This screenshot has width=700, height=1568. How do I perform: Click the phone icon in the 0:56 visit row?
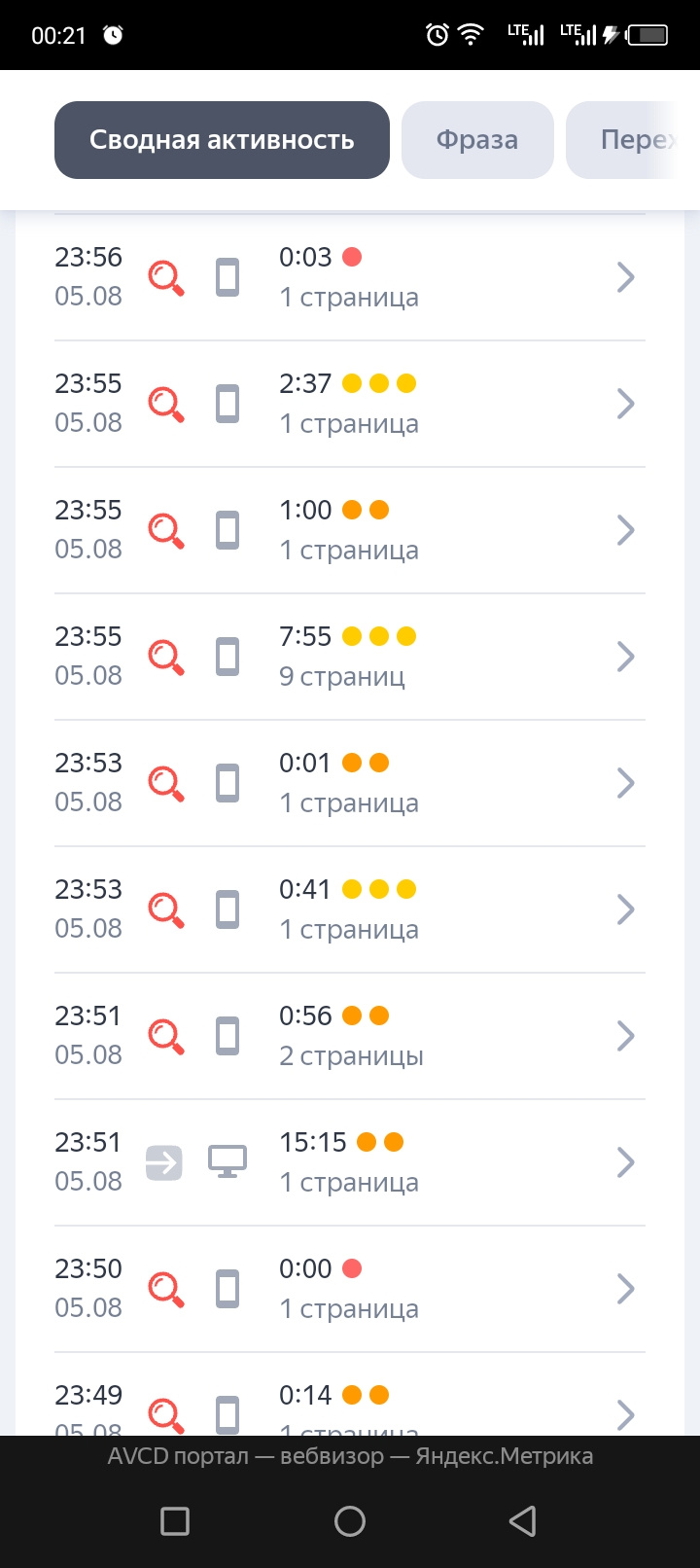227,1036
